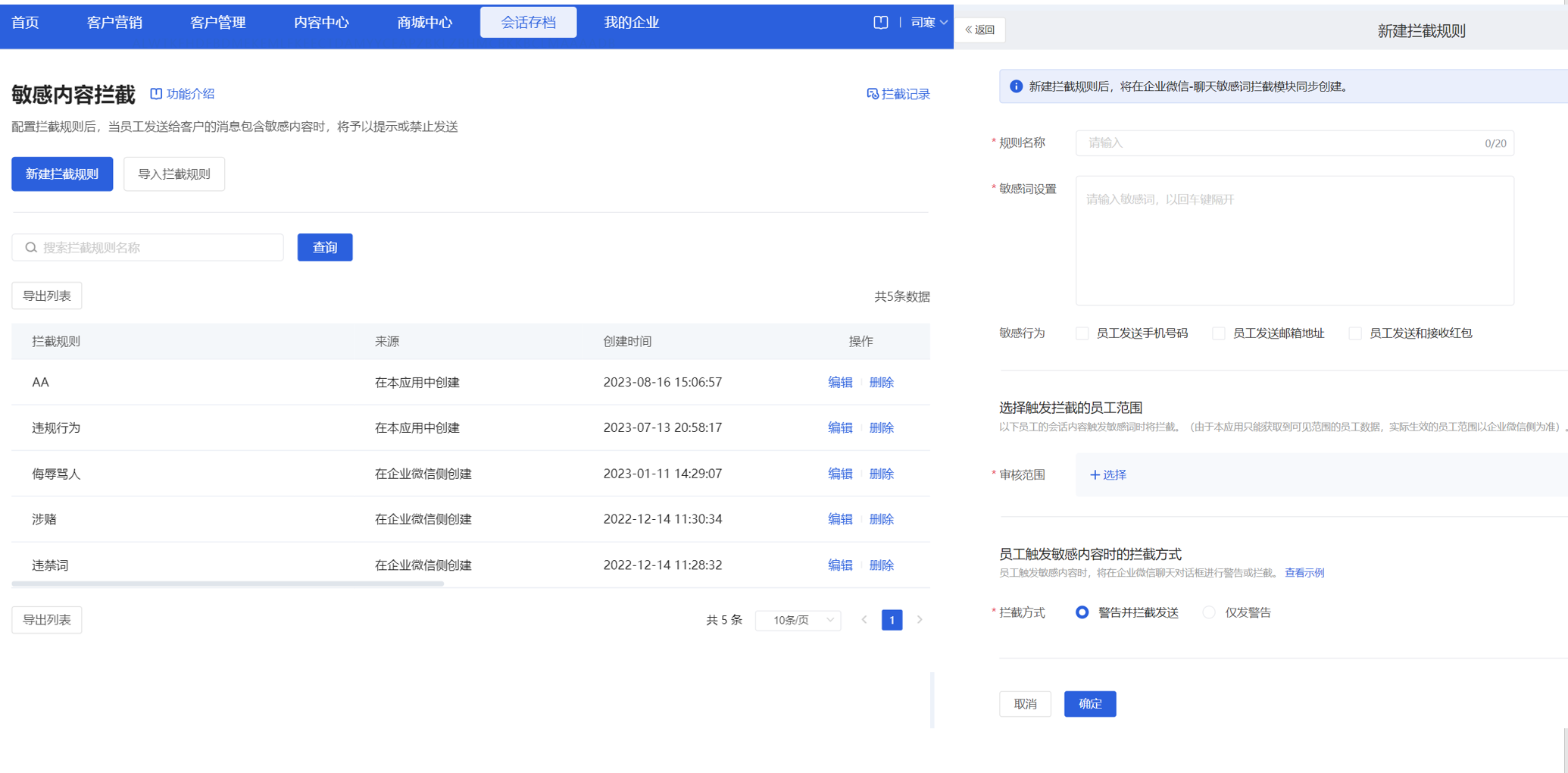Screen dimensions: 1568x773
Task: Click 确定 confirm button
Action: pos(1090,704)
